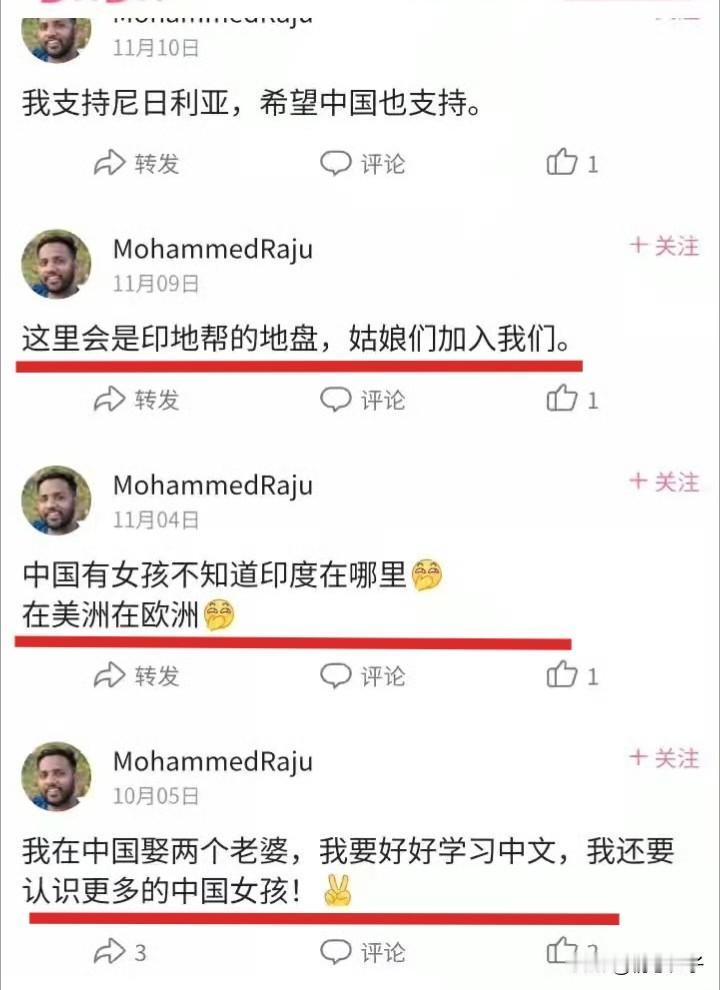The image size is (720, 990).
Task: Open MohammedRaju avatar on 10月05日 post
Action: click(x=56, y=777)
